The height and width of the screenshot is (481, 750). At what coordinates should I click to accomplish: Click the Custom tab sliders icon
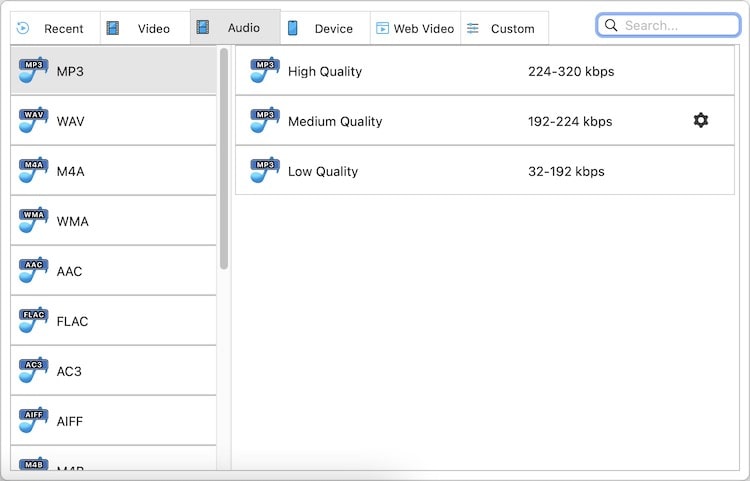tap(473, 28)
